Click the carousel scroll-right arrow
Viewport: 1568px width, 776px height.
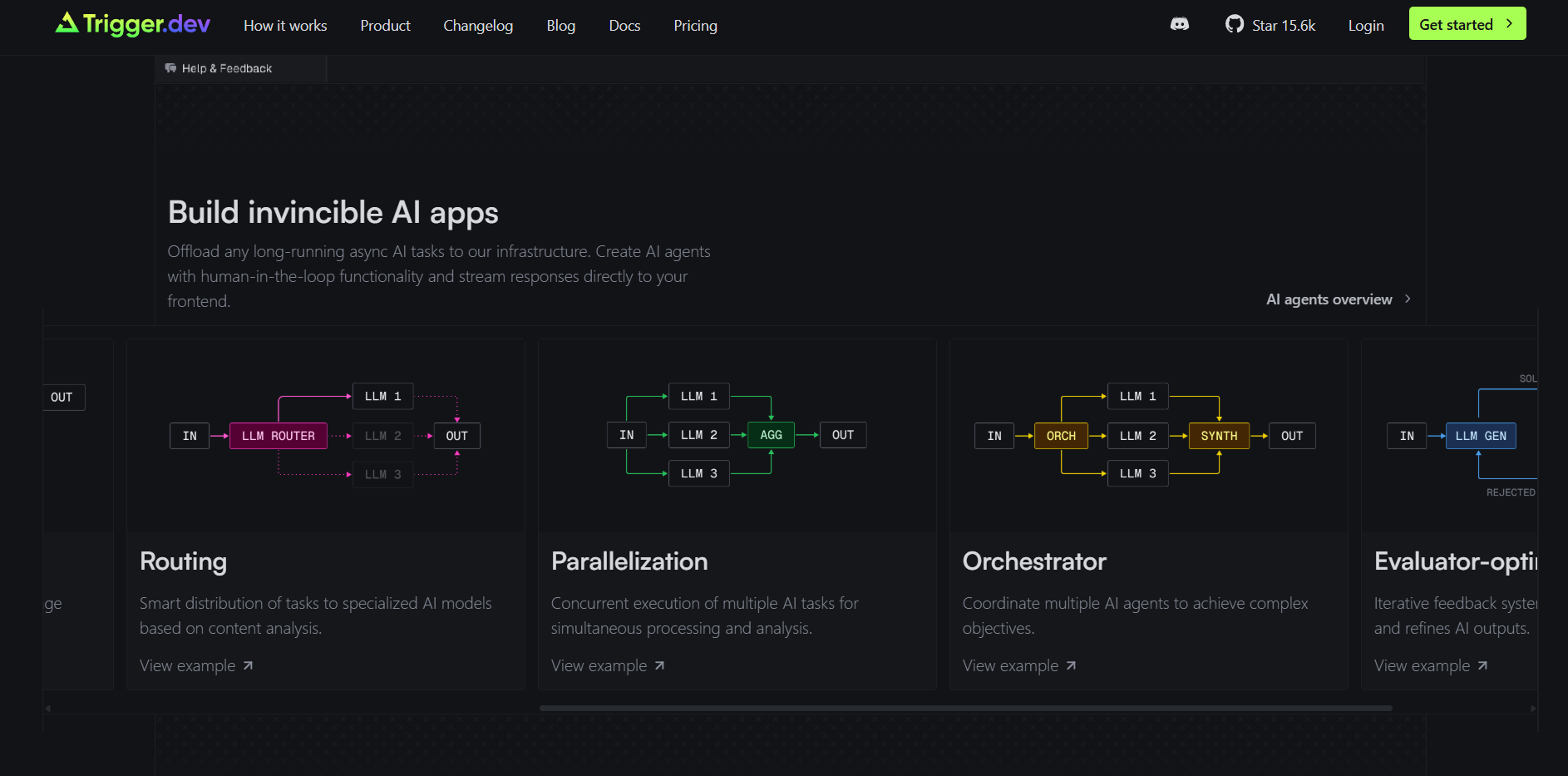pos(1533,709)
